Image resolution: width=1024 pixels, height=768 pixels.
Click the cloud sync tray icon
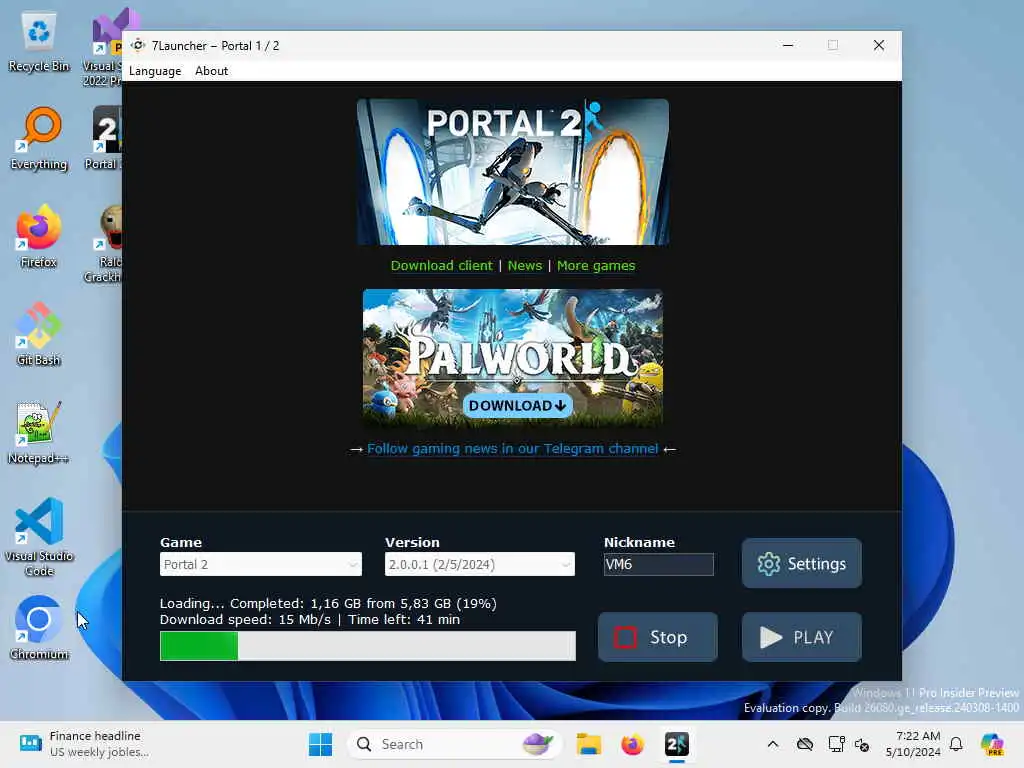[805, 744]
